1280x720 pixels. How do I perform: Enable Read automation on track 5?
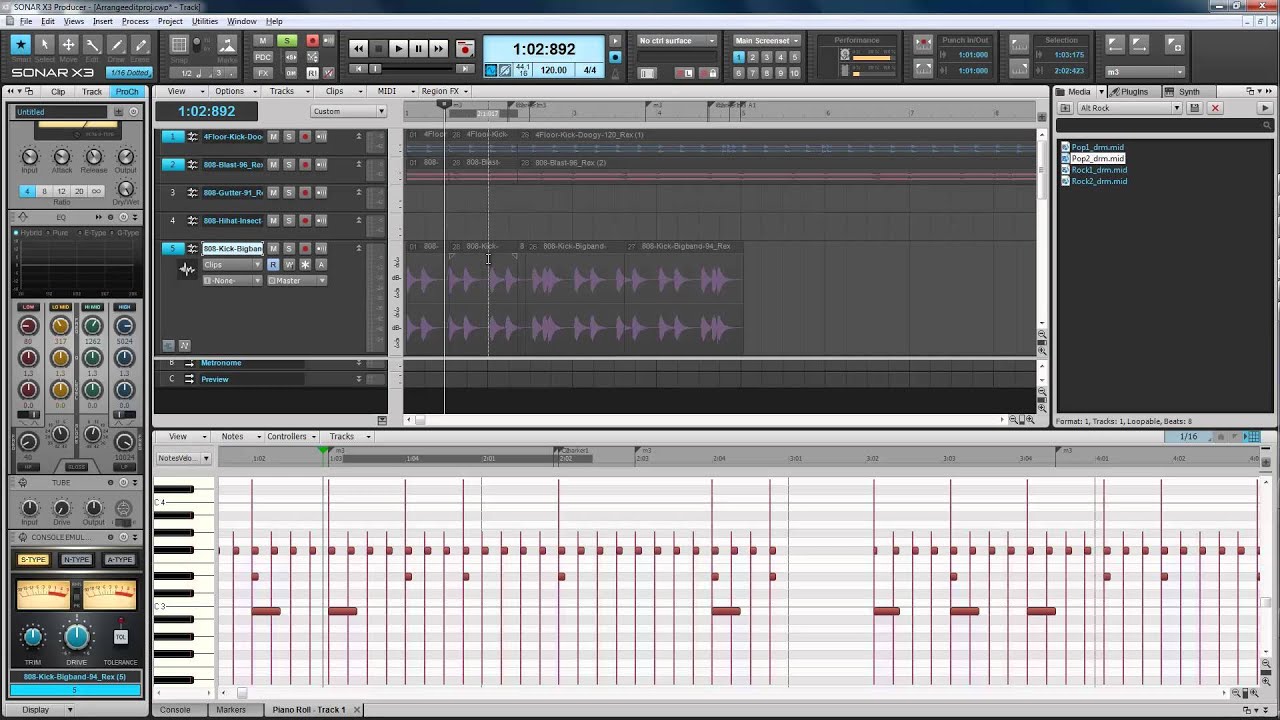[273, 265]
